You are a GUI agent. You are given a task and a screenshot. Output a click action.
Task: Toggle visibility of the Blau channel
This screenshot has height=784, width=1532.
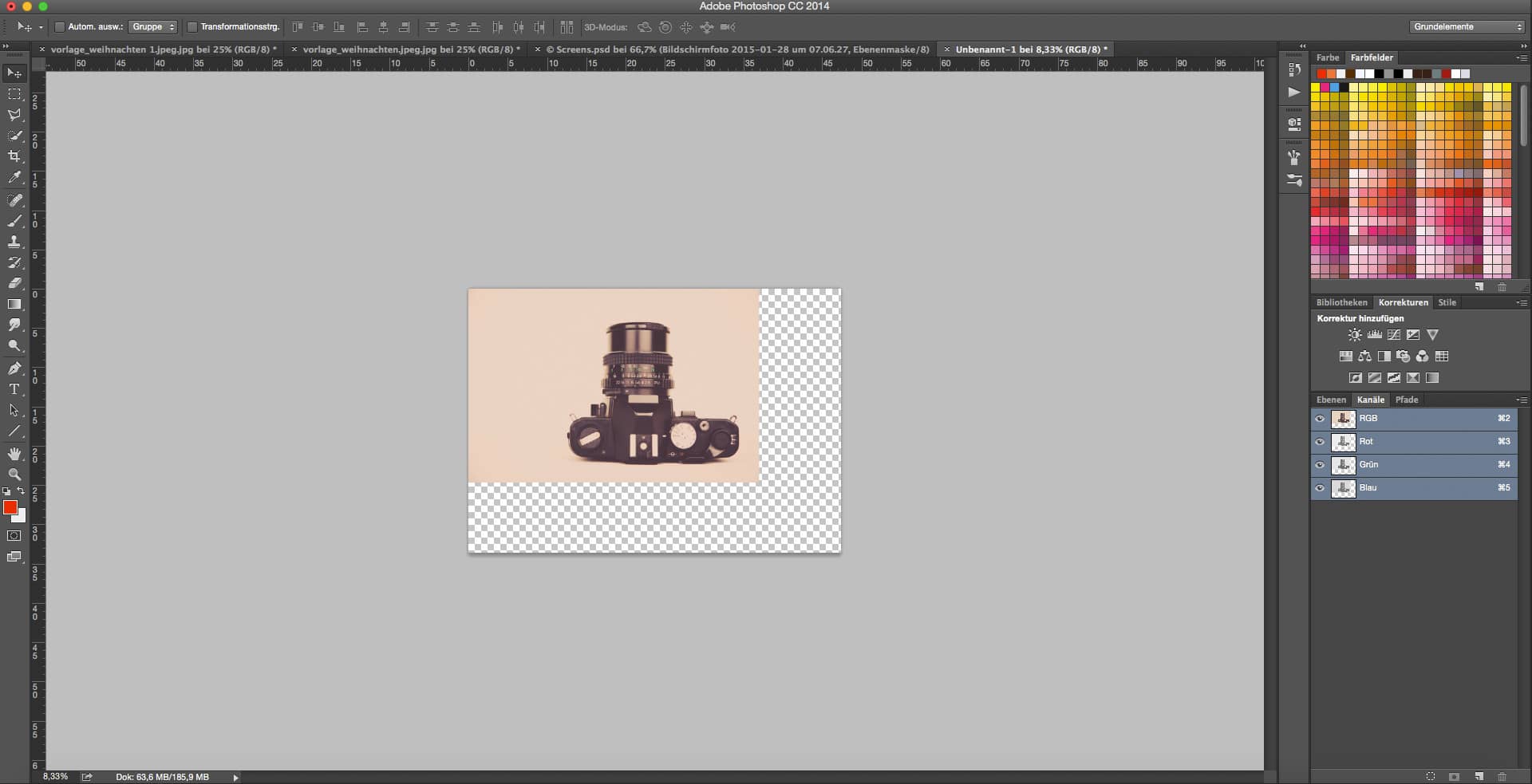tap(1320, 488)
